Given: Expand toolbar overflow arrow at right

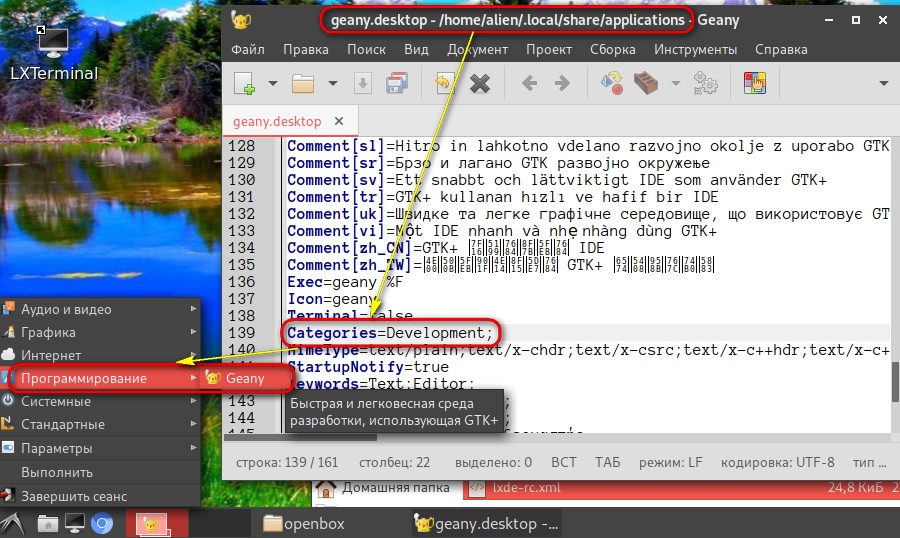Looking at the screenshot, I should [884, 83].
